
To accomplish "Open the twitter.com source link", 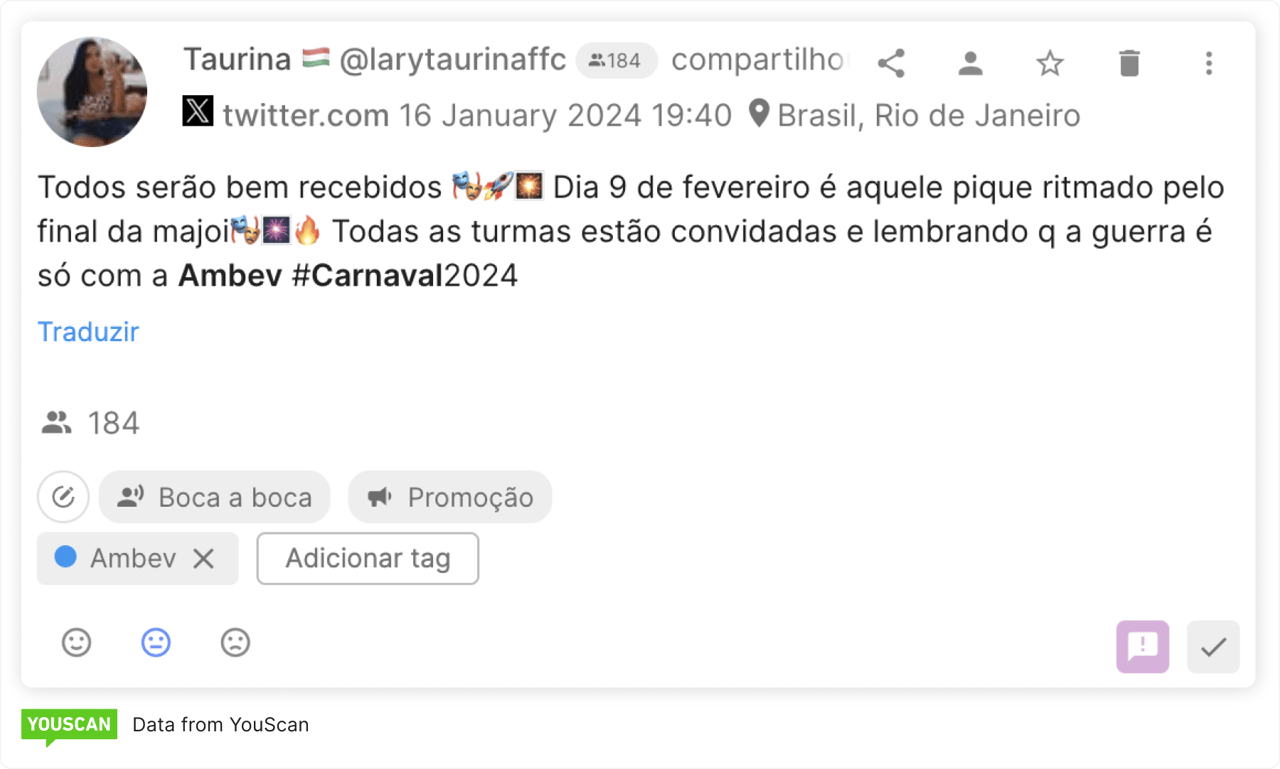I will click(x=306, y=115).
